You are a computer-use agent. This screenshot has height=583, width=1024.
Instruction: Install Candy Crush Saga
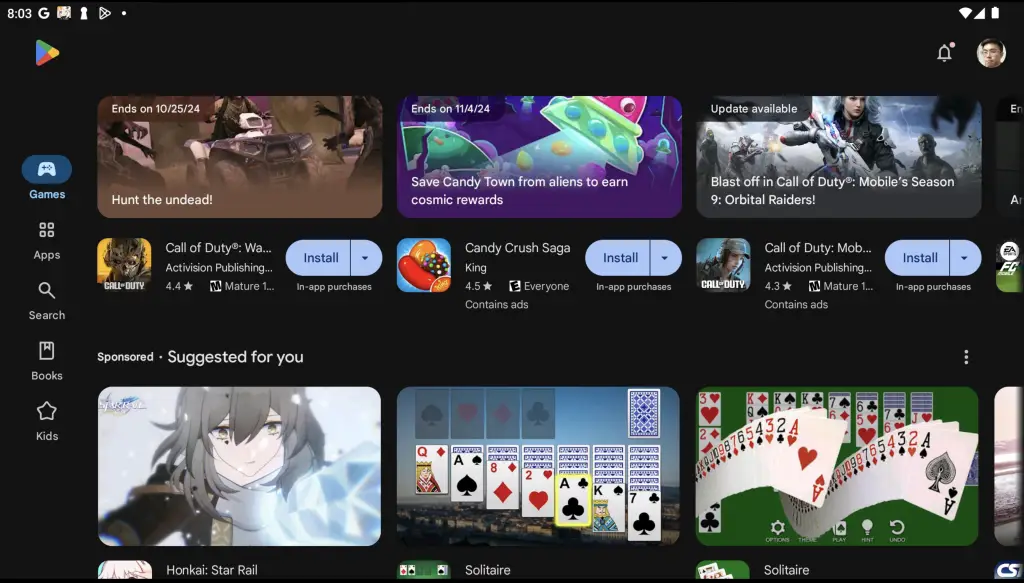[618, 258]
